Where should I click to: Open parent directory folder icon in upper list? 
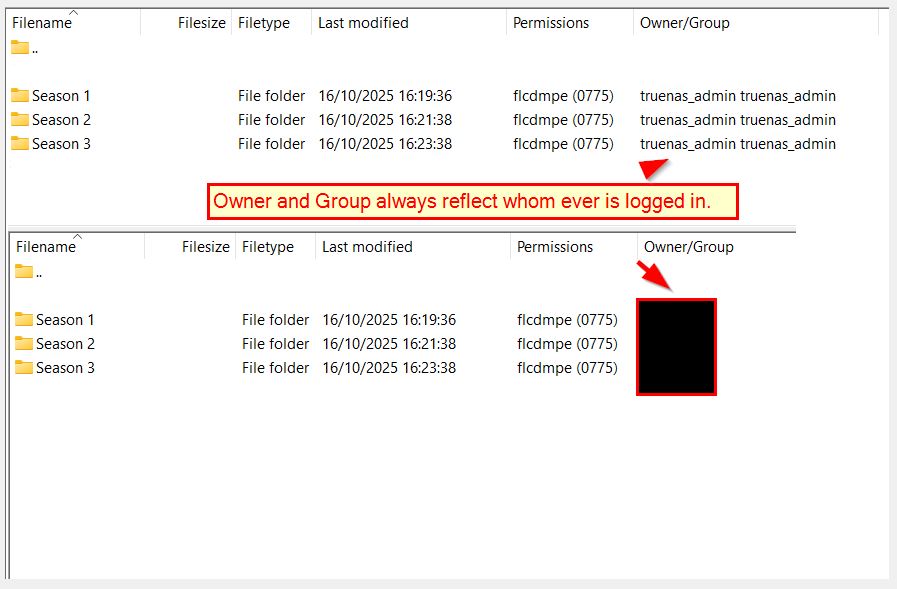point(20,48)
